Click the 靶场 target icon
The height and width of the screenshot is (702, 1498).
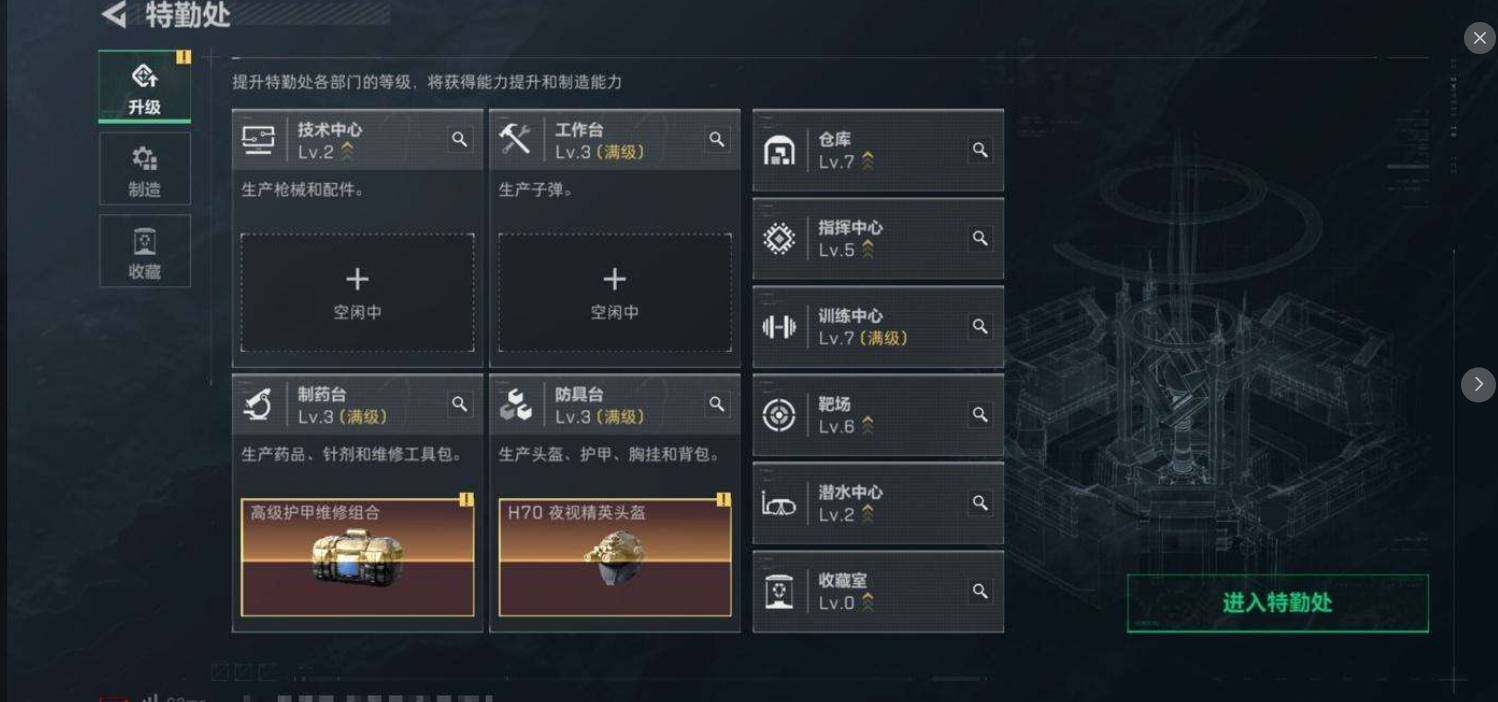pos(779,415)
